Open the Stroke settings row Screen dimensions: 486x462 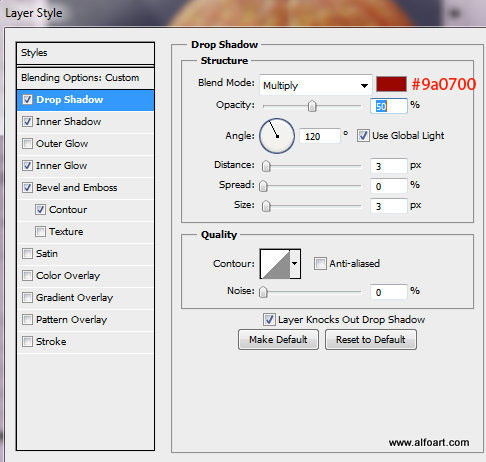click(x=85, y=342)
